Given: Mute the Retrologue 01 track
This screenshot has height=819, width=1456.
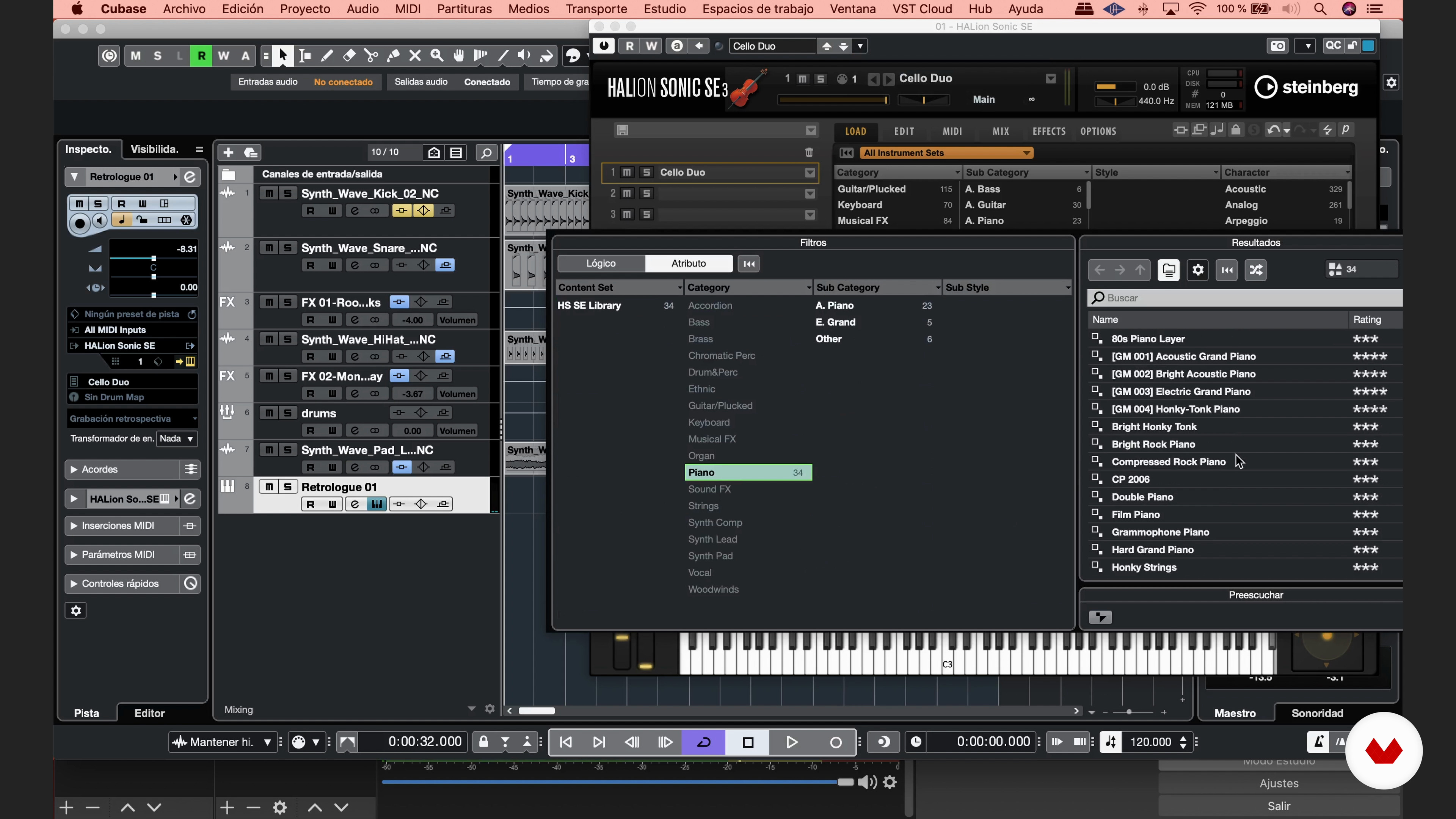Looking at the screenshot, I should coord(269,486).
